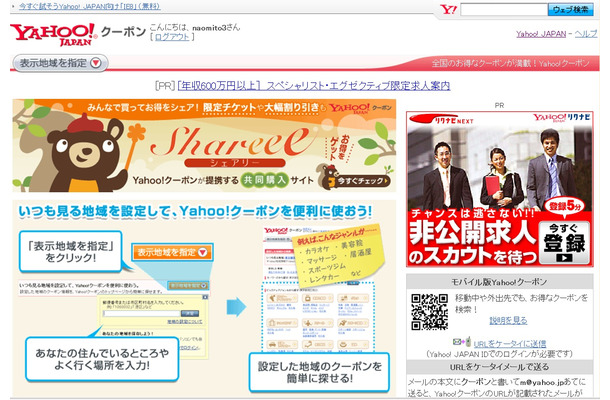Click the いつも見る地域を設定して headline

tap(195, 211)
